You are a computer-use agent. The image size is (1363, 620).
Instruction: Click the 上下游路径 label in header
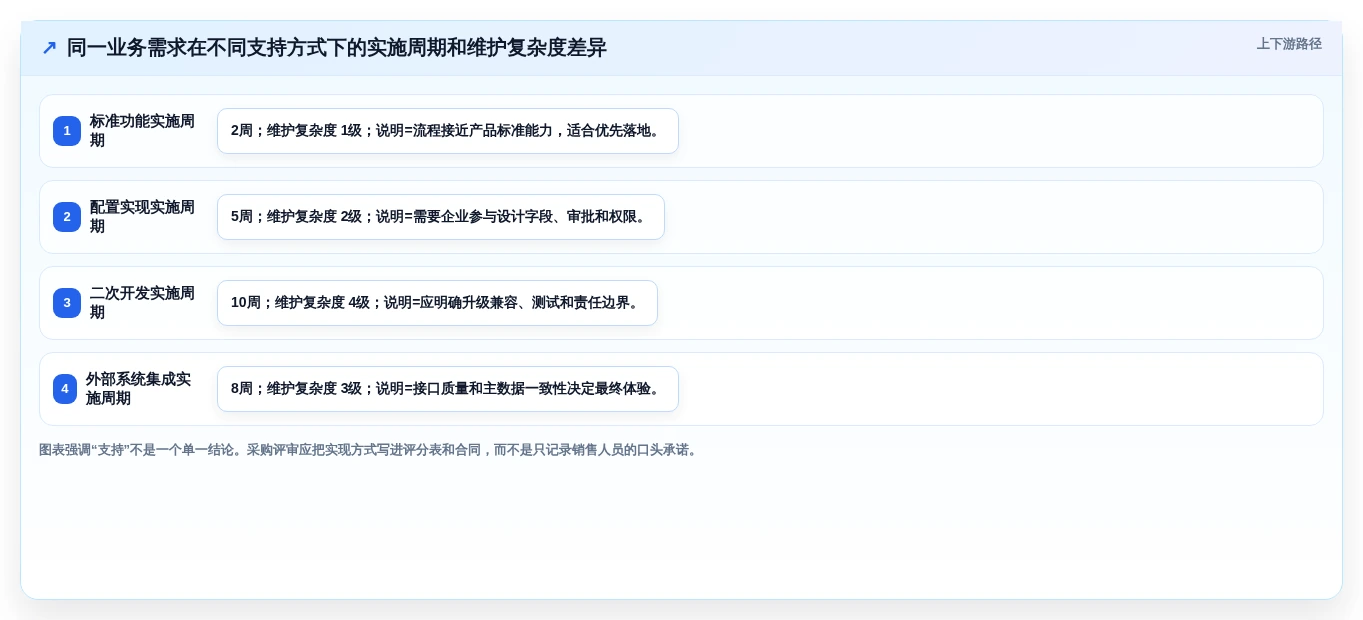(x=1289, y=44)
